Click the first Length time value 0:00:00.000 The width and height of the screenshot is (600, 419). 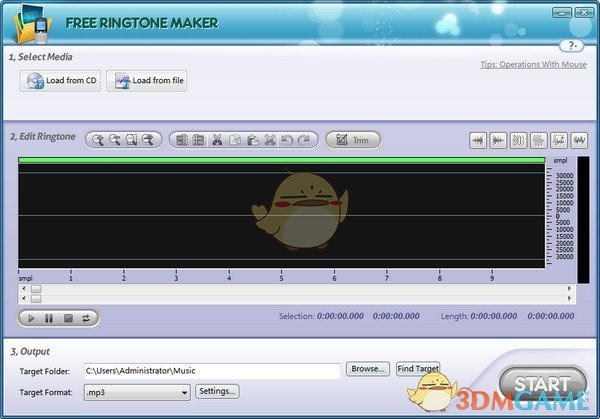click(494, 316)
